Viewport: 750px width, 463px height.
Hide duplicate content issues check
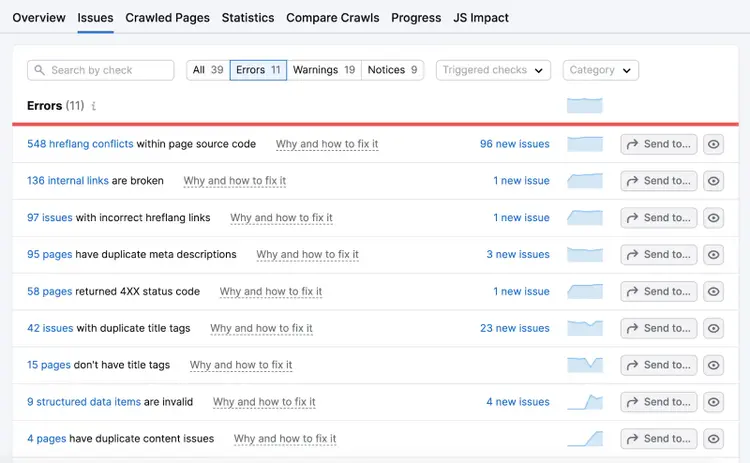tap(713, 439)
